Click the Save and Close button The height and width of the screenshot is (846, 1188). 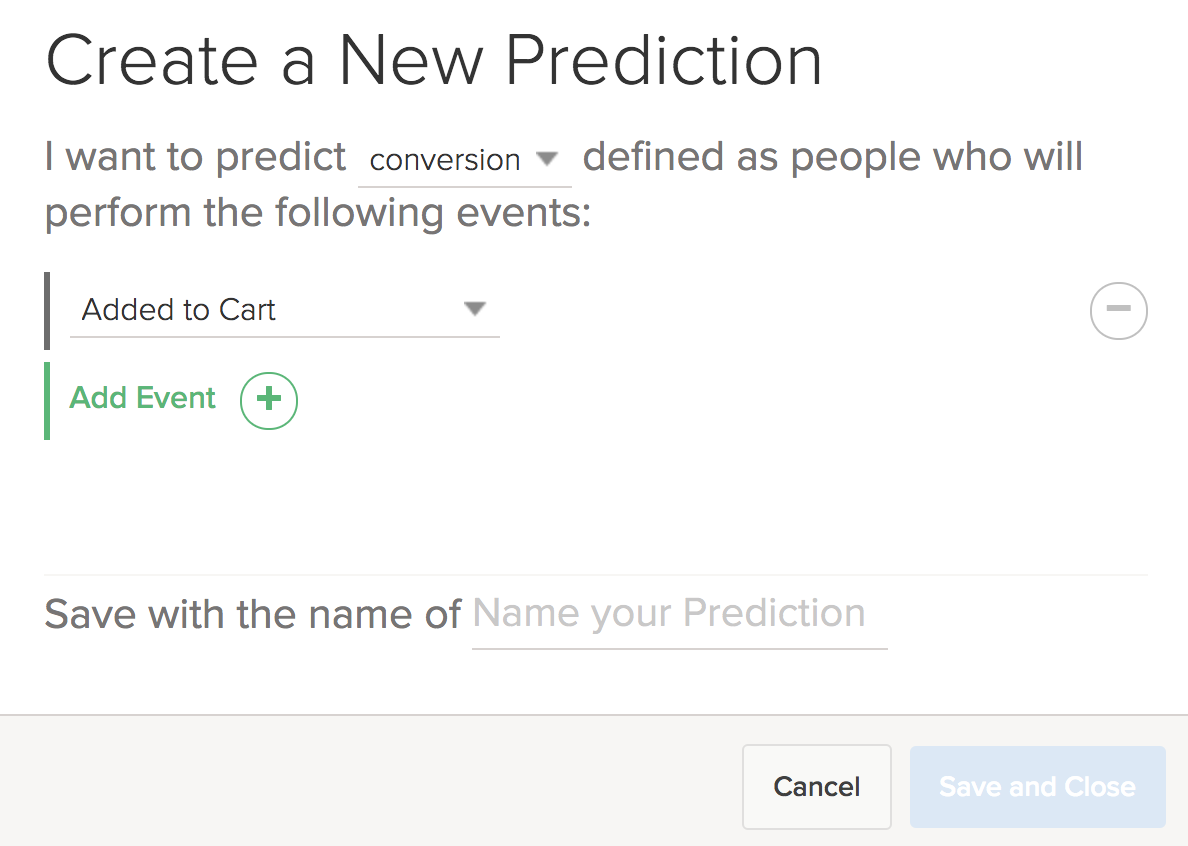tap(1037, 786)
